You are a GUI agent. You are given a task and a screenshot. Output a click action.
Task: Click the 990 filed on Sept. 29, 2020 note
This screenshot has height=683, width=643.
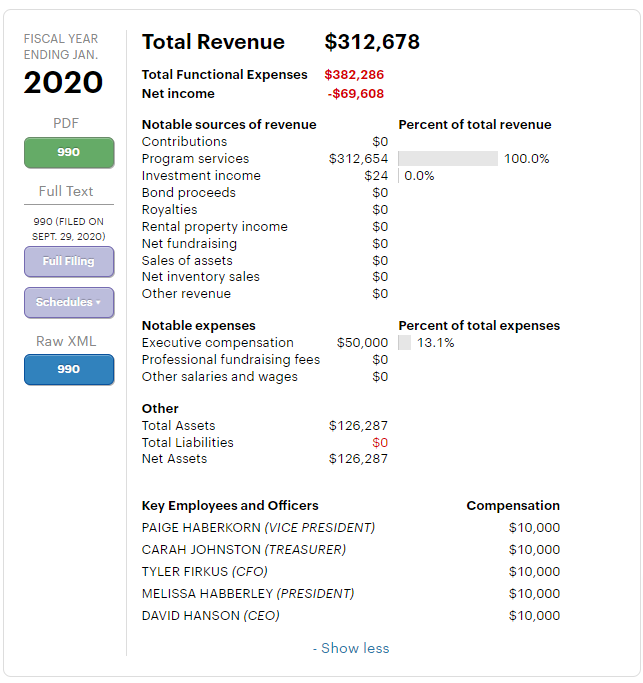click(x=68, y=229)
